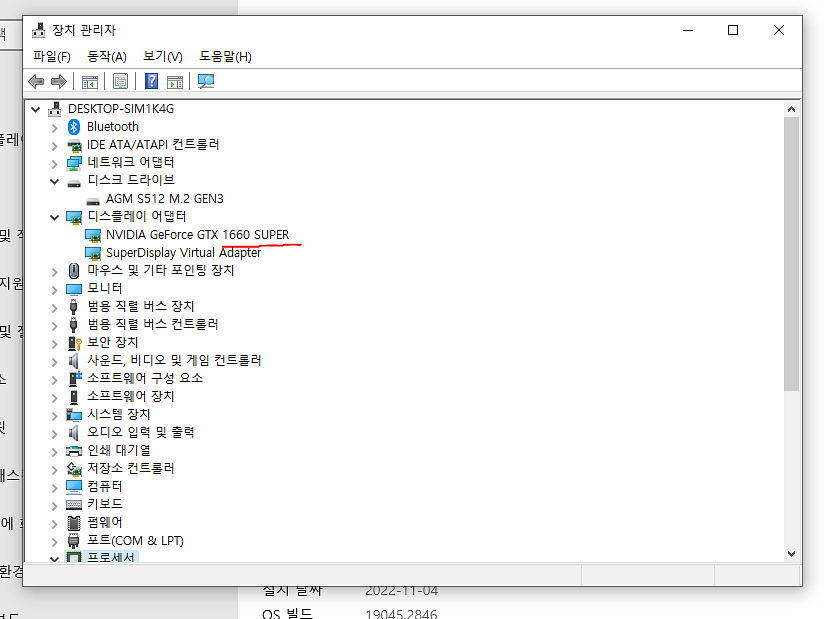The image size is (829, 619).
Task: Close the 장치 관리자 window
Action: tap(778, 30)
